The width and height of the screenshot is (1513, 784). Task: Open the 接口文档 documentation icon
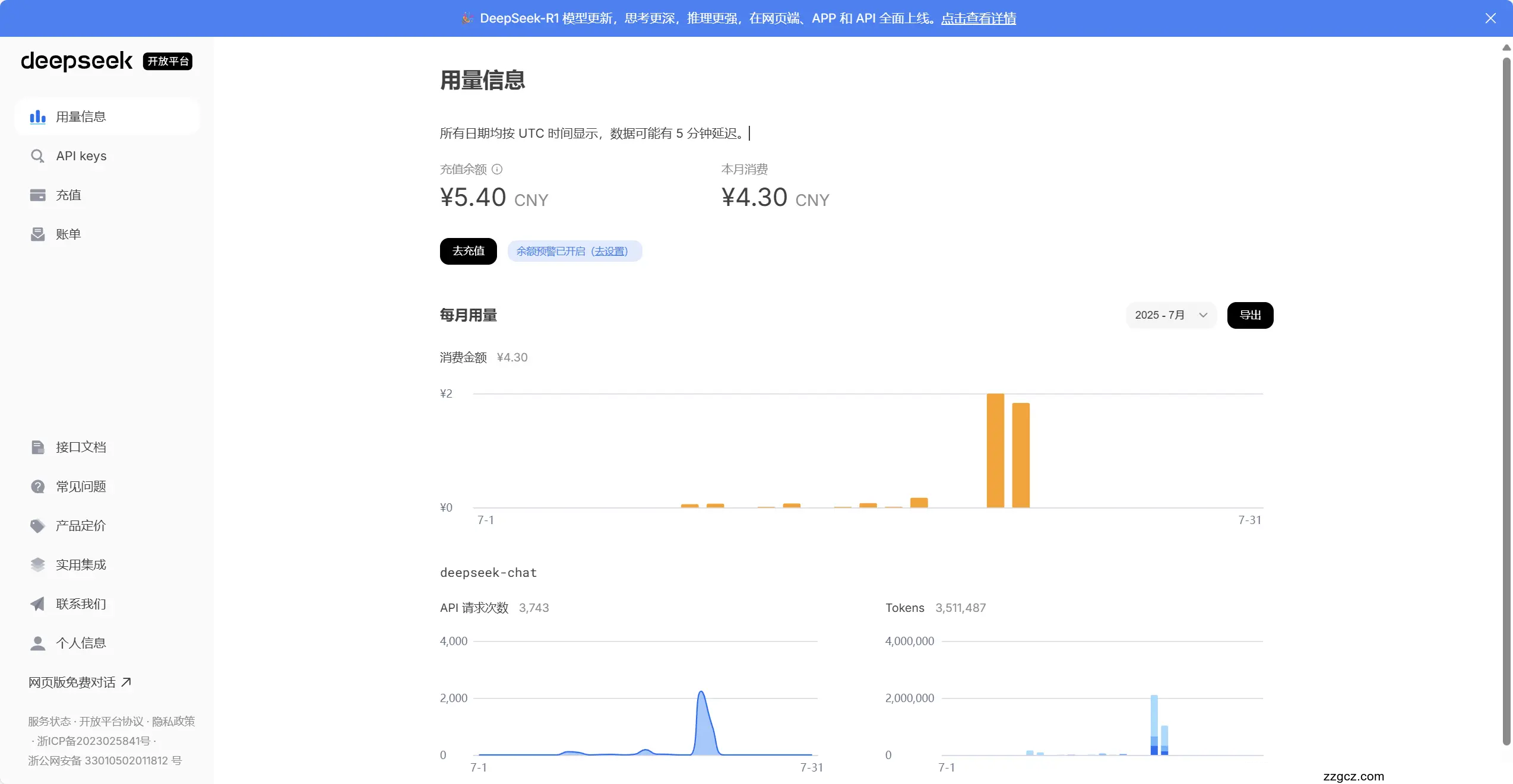tap(37, 447)
